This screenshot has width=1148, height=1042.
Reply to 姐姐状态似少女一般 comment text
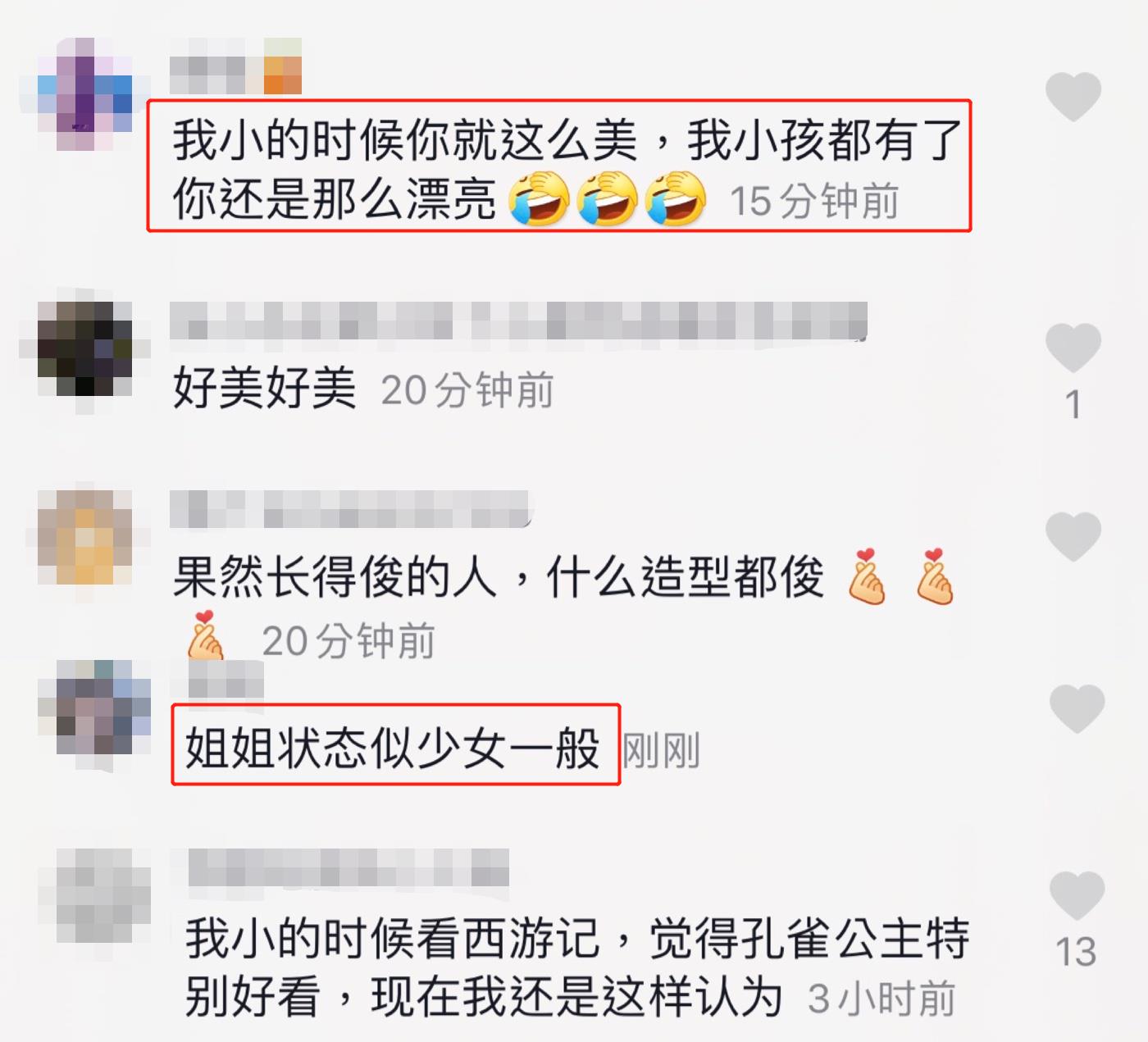[x=392, y=748]
